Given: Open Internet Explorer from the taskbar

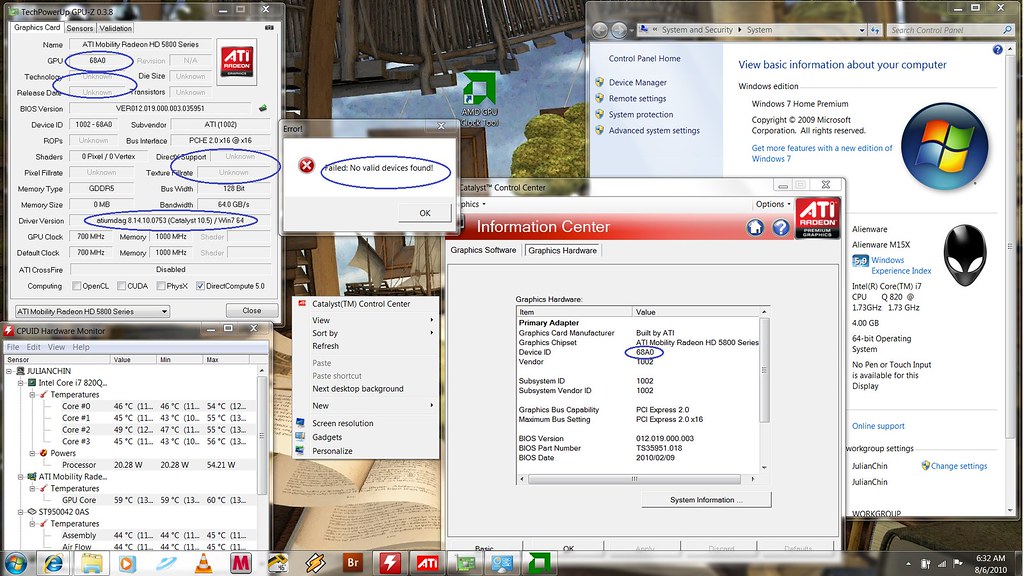Looking at the screenshot, I should (x=54, y=563).
